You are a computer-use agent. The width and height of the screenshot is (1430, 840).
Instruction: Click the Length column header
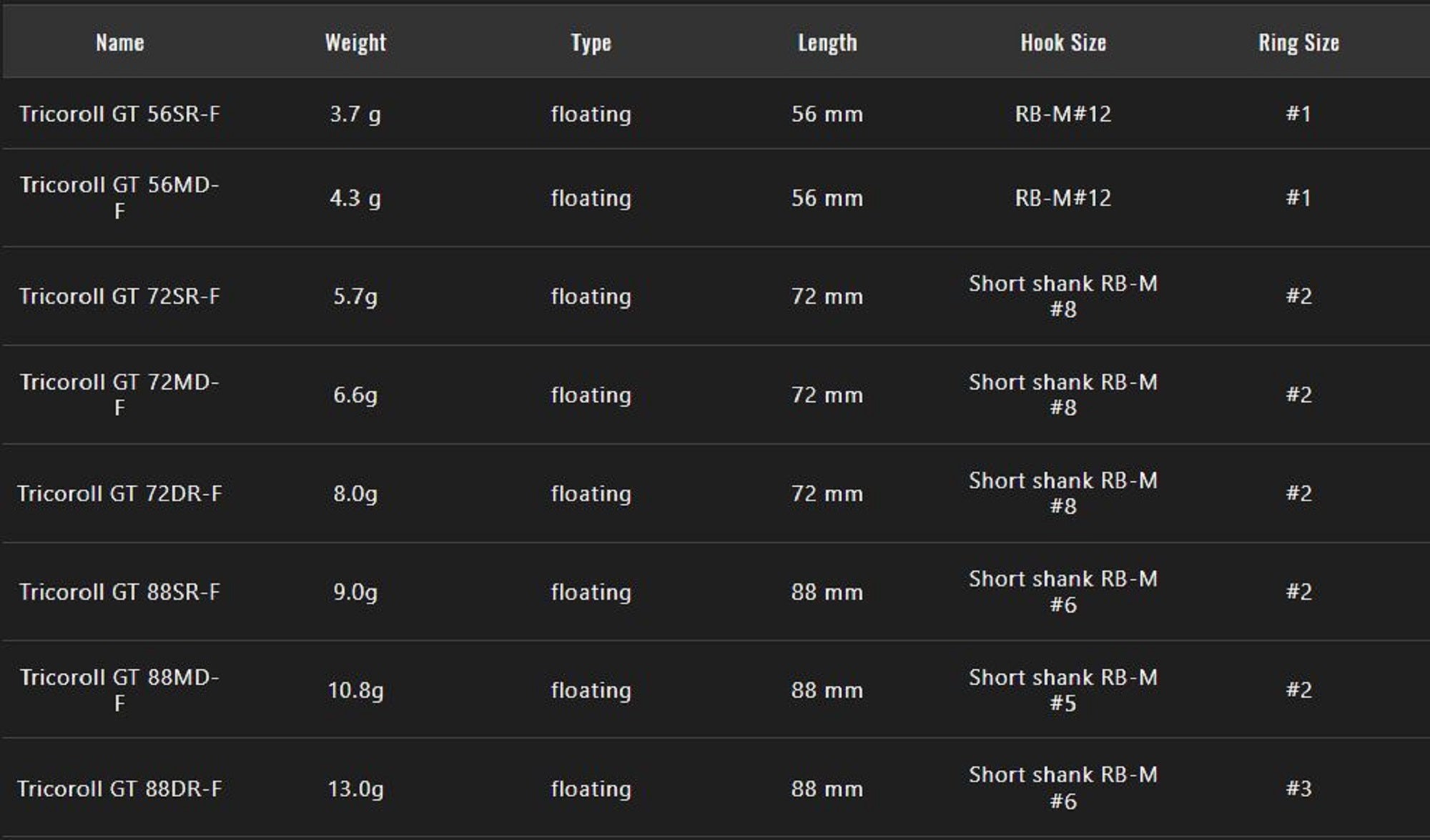click(827, 43)
